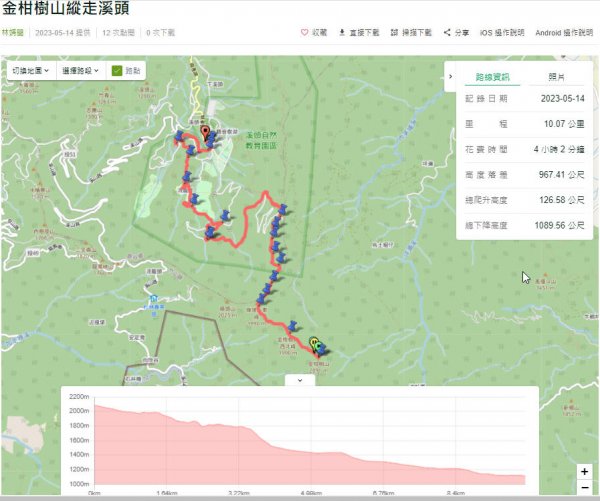Open Android instructions link
600x501 pixels.
pos(564,33)
